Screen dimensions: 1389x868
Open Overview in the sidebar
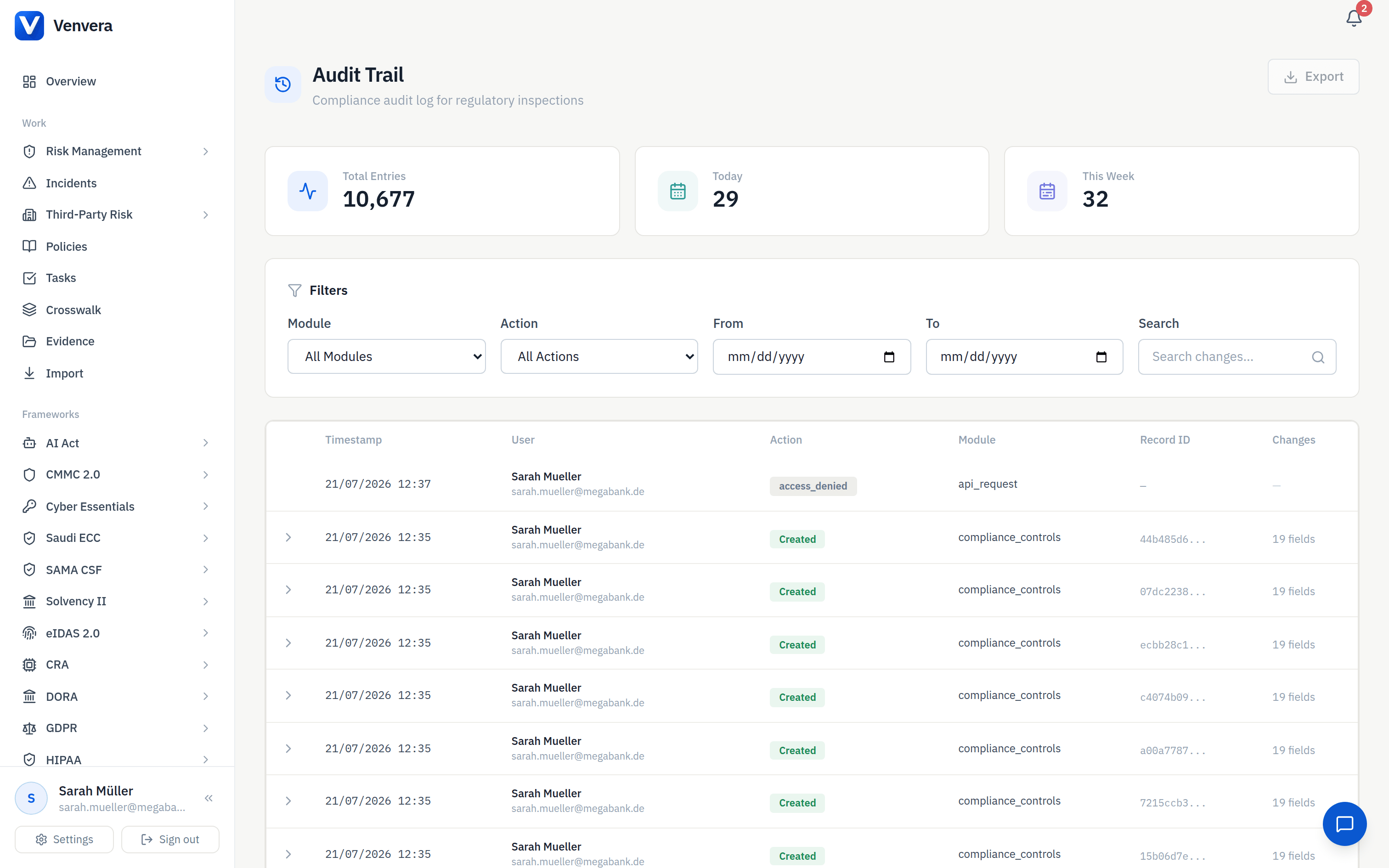(x=117, y=82)
